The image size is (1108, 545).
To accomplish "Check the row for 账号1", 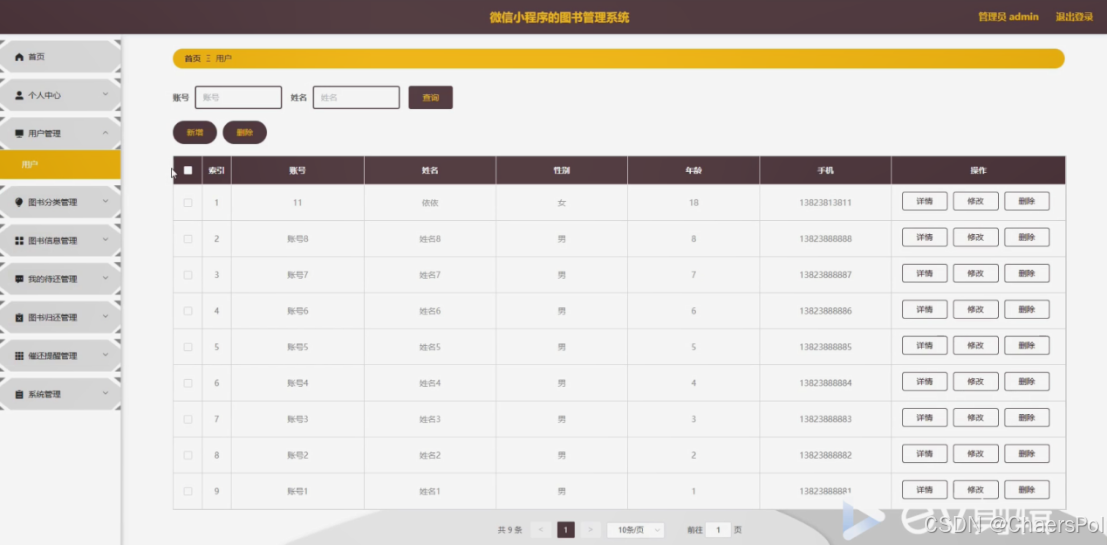I will (x=188, y=491).
